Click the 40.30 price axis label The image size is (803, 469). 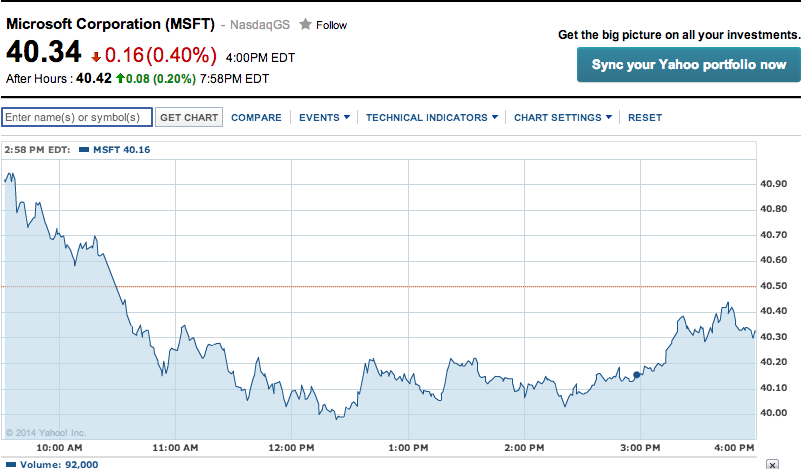pyautogui.click(x=774, y=337)
